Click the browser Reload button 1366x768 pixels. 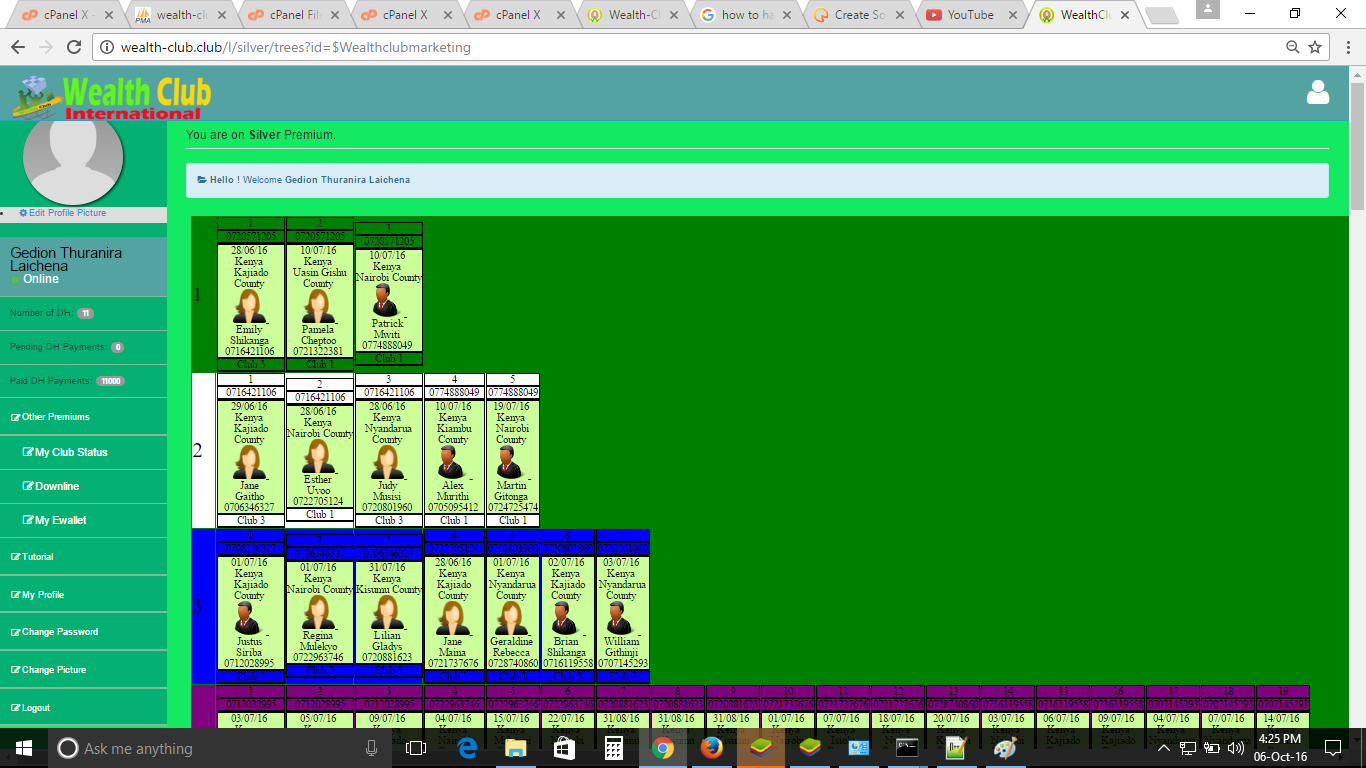coord(73,47)
